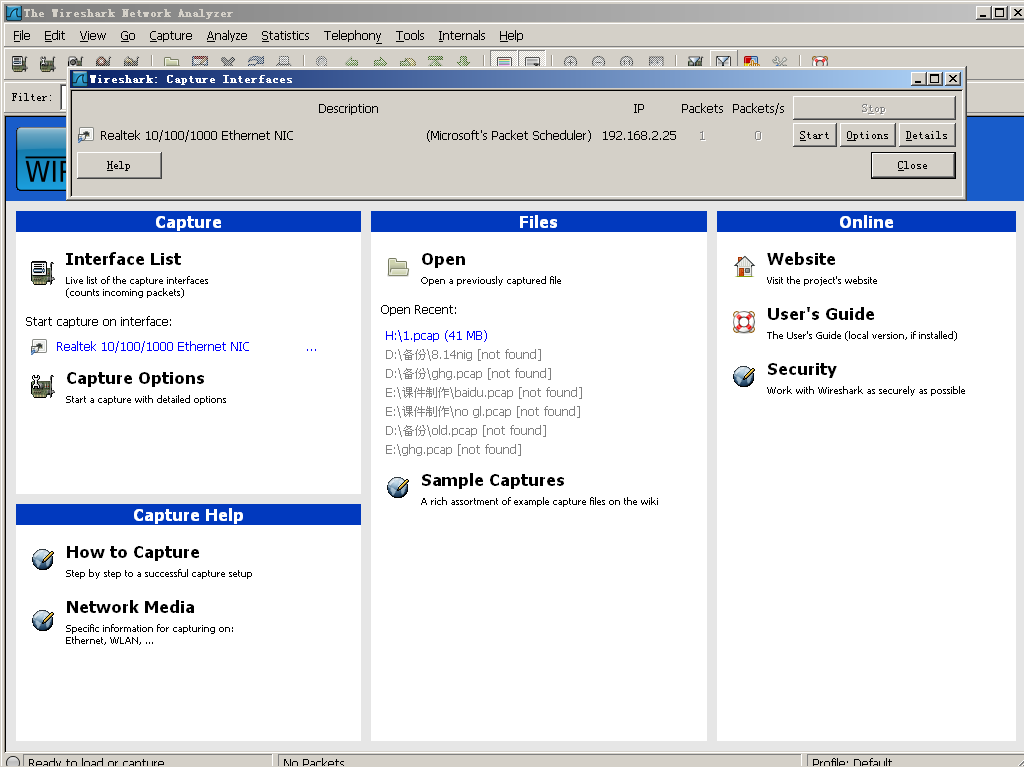Click the Open folder icon in Files panel
Viewport: 1024px width, 768px height.
[x=398, y=267]
